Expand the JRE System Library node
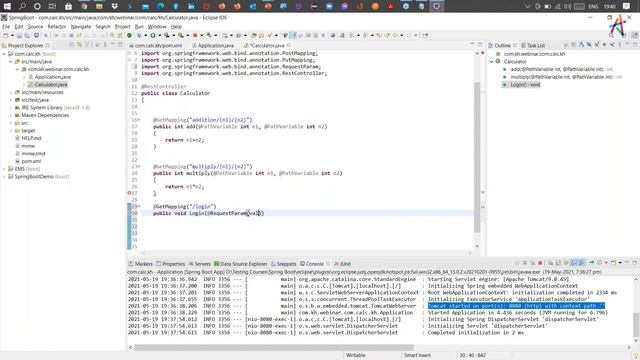Screen dimensions: 640x360 [11, 108]
